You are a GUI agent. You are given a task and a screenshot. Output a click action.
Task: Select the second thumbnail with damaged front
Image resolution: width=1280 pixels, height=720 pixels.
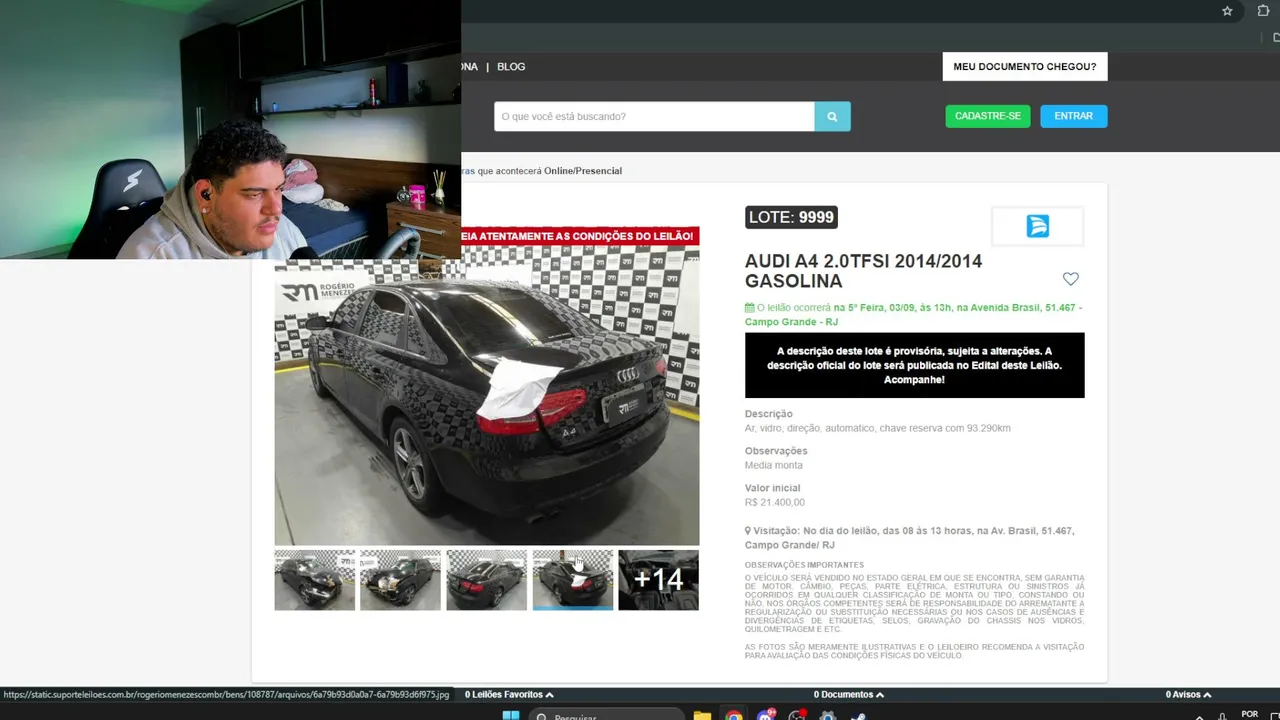coord(400,580)
